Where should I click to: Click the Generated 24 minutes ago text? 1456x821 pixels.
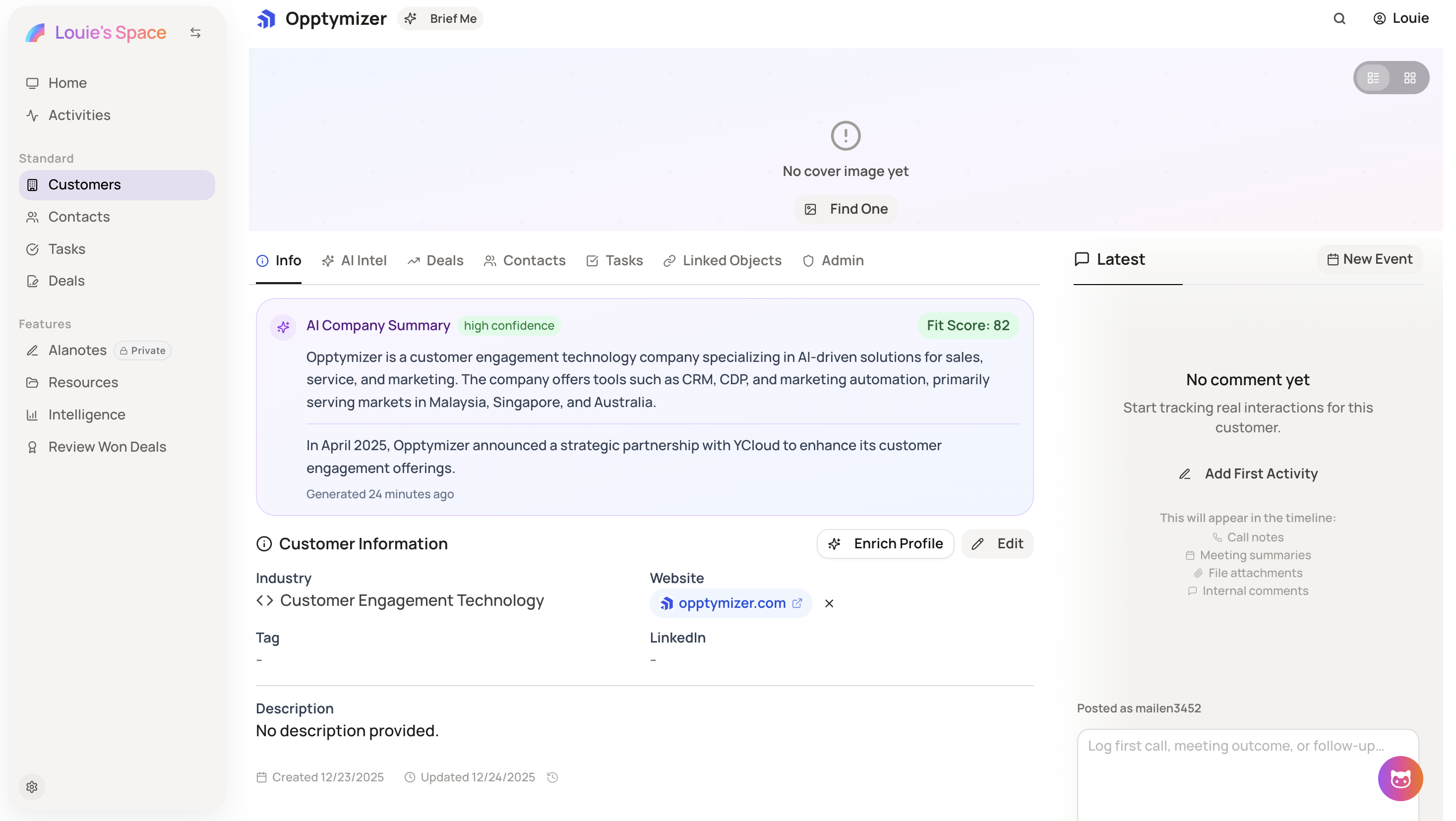(380, 494)
